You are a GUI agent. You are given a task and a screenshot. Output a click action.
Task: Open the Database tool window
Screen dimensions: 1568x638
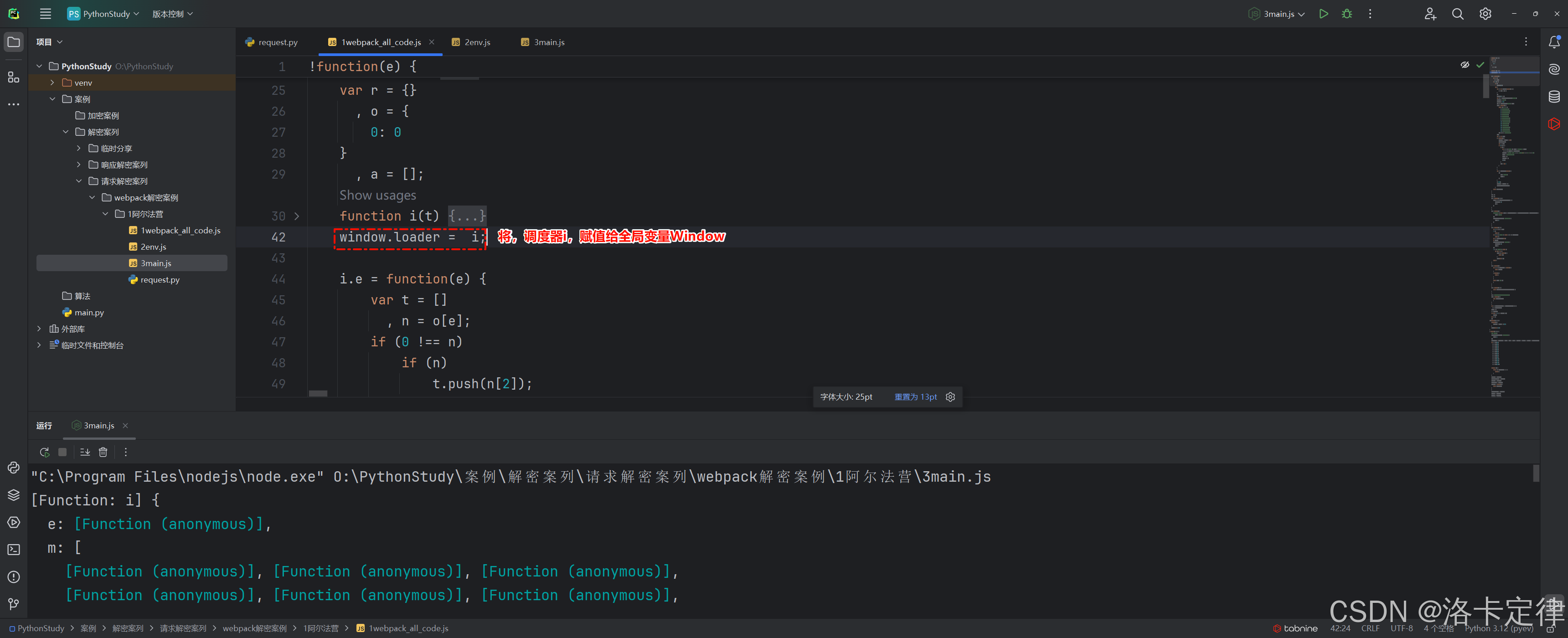click(1553, 96)
